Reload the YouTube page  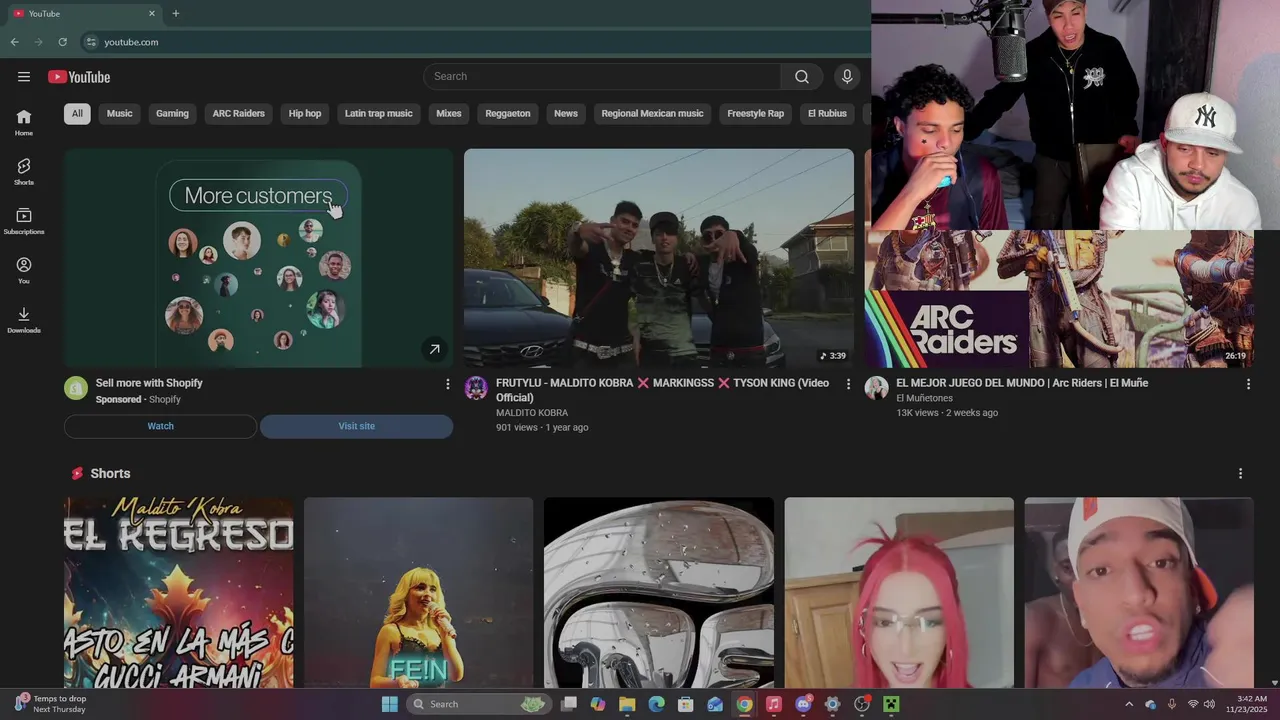(62, 42)
